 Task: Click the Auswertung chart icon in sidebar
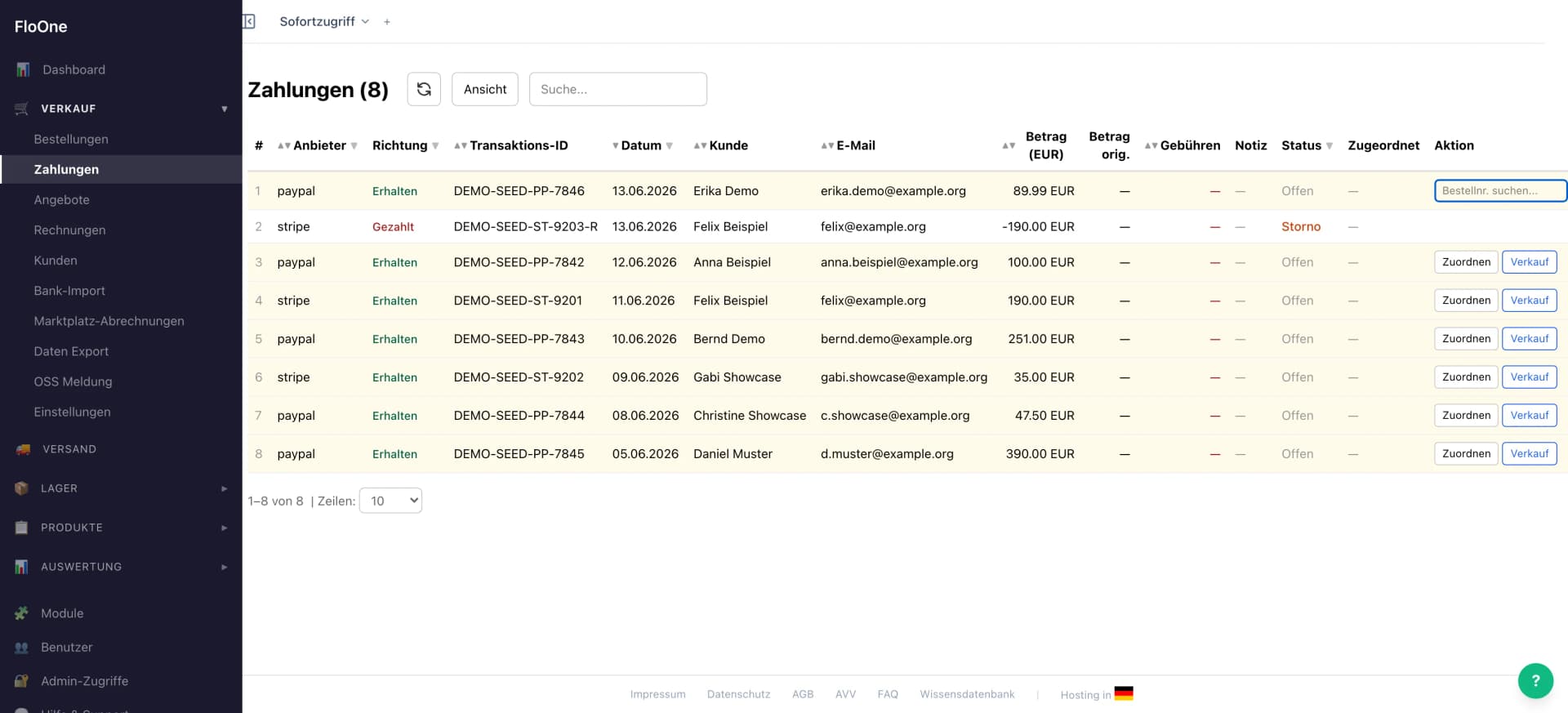coord(22,567)
